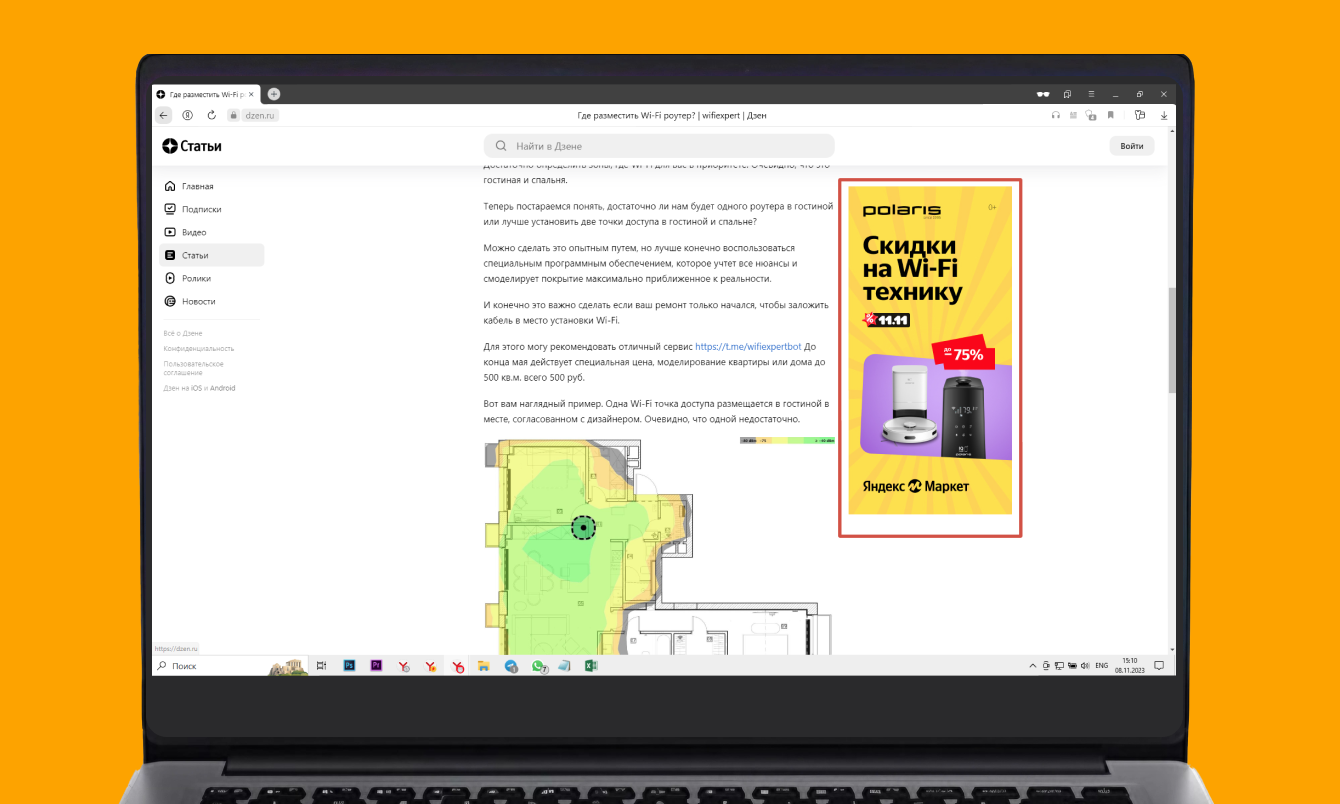Click the Войти button
This screenshot has width=1340, height=804.
[1132, 146]
